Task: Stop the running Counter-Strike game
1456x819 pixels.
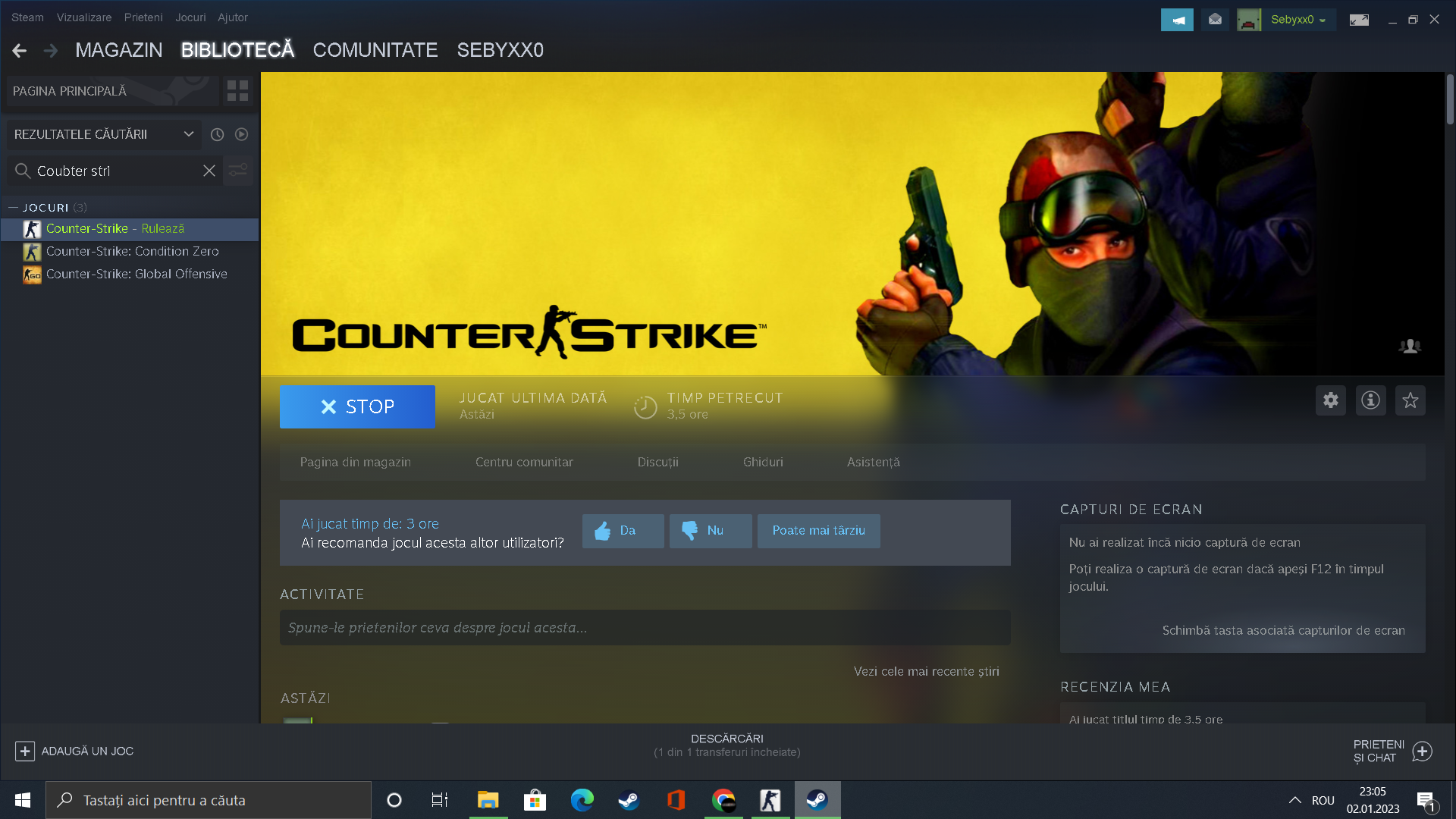Action: (x=357, y=406)
